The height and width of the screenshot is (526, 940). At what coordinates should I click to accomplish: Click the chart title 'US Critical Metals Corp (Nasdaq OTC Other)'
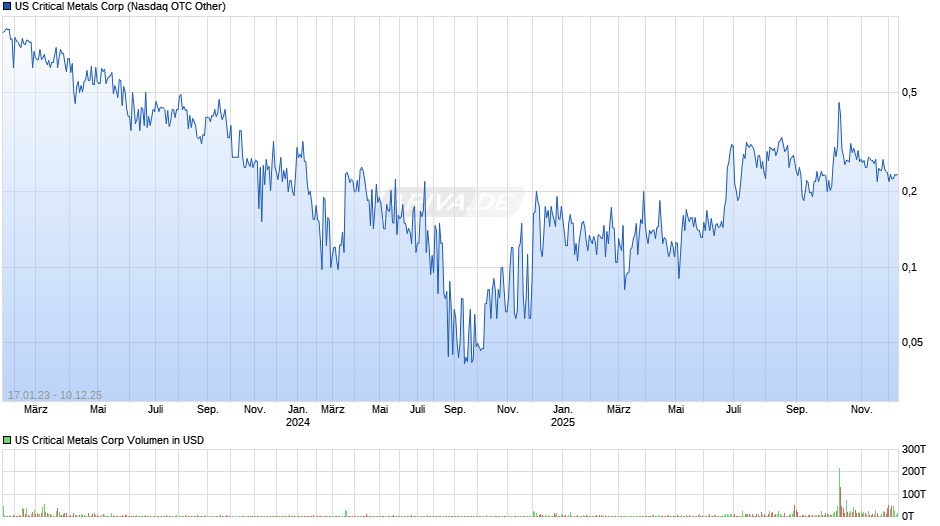pyautogui.click(x=120, y=7)
